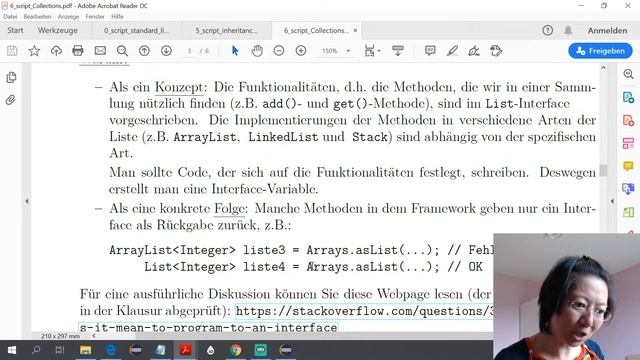Activate the selection arrow tool

235,51
